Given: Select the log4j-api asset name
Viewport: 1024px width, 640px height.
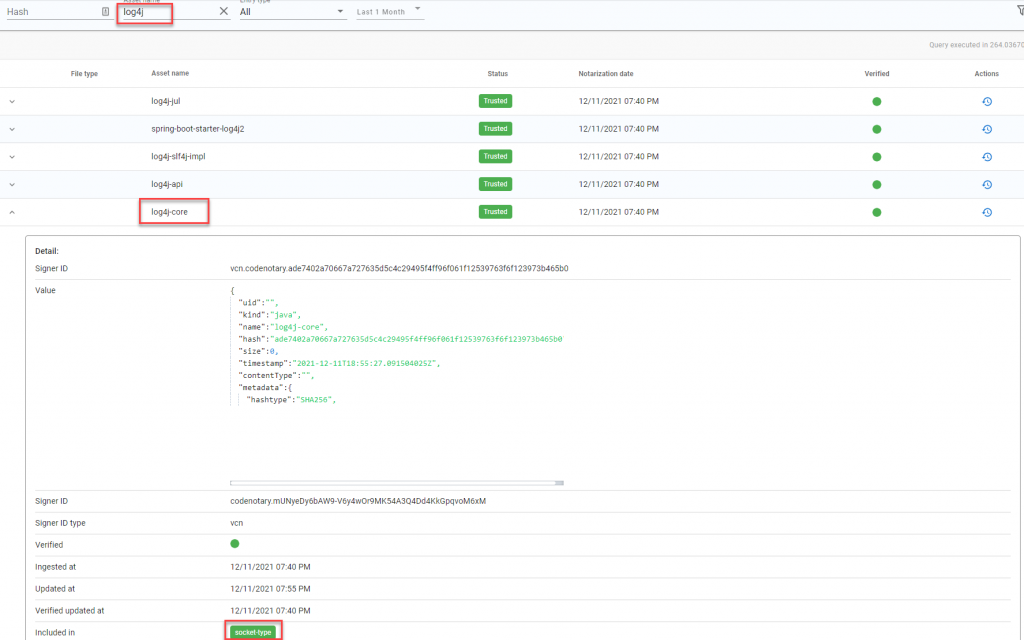Looking at the screenshot, I should pos(167,184).
